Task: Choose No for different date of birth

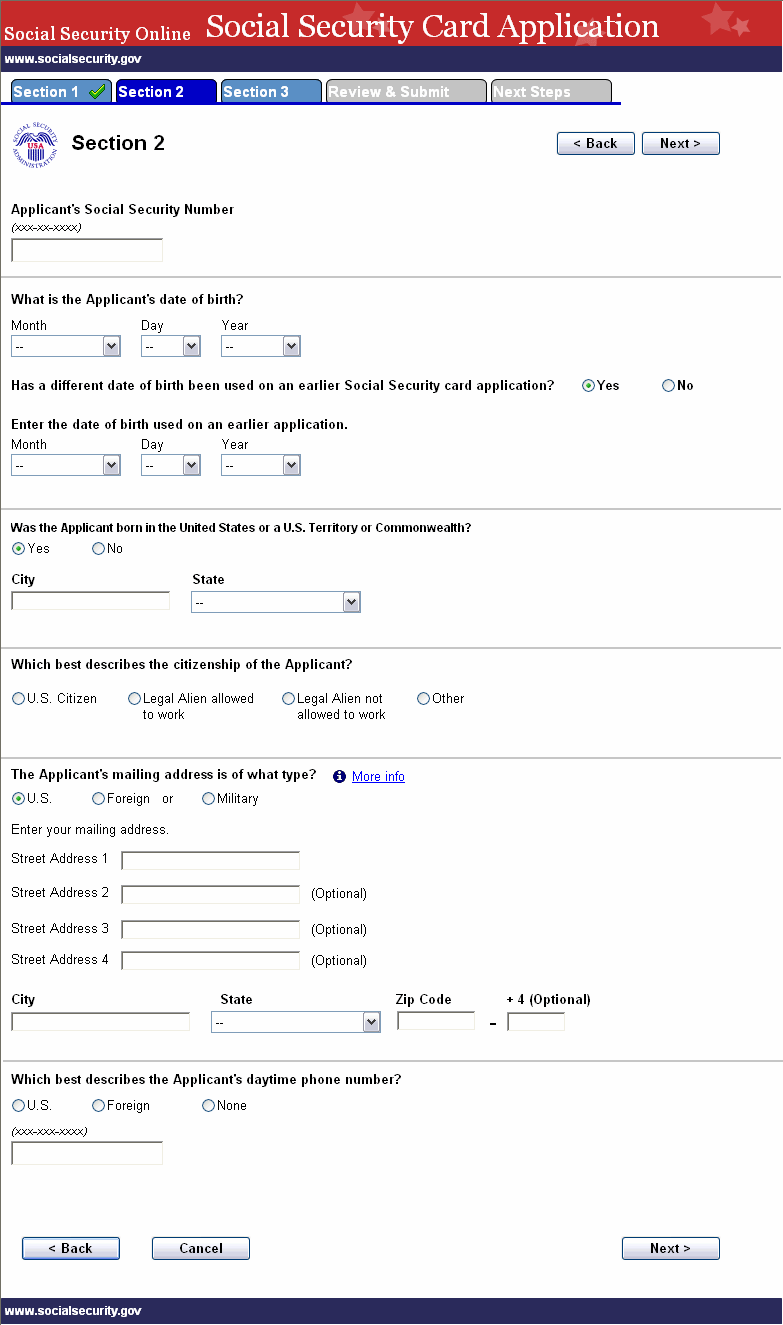Action: [669, 386]
